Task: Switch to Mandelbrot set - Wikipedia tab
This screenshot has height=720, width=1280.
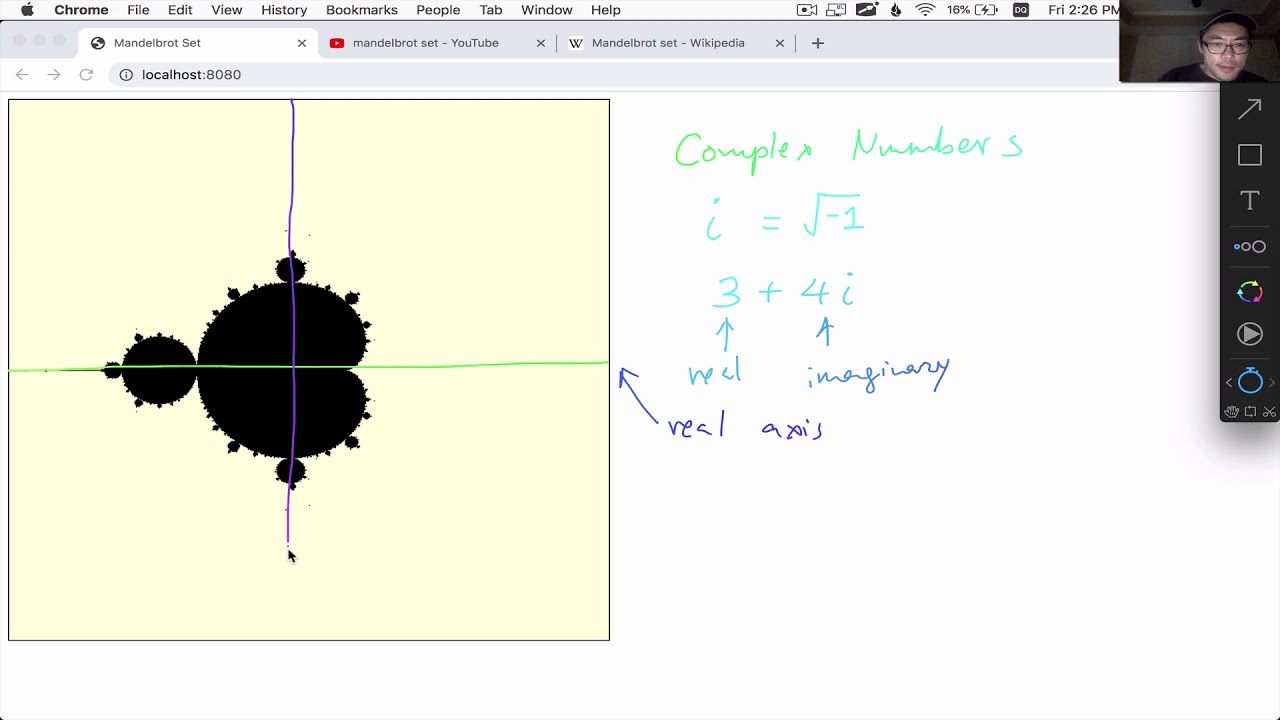Action: pos(677,43)
